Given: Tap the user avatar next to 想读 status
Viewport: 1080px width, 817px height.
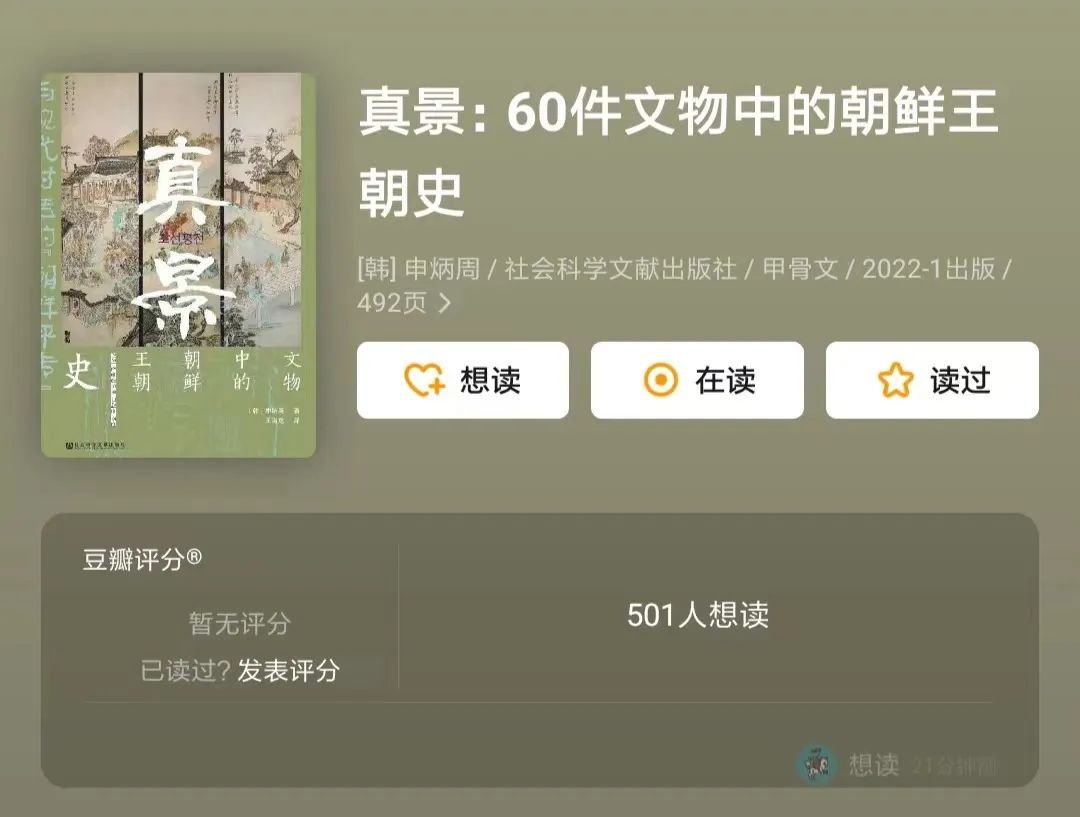Looking at the screenshot, I should 816,765.
